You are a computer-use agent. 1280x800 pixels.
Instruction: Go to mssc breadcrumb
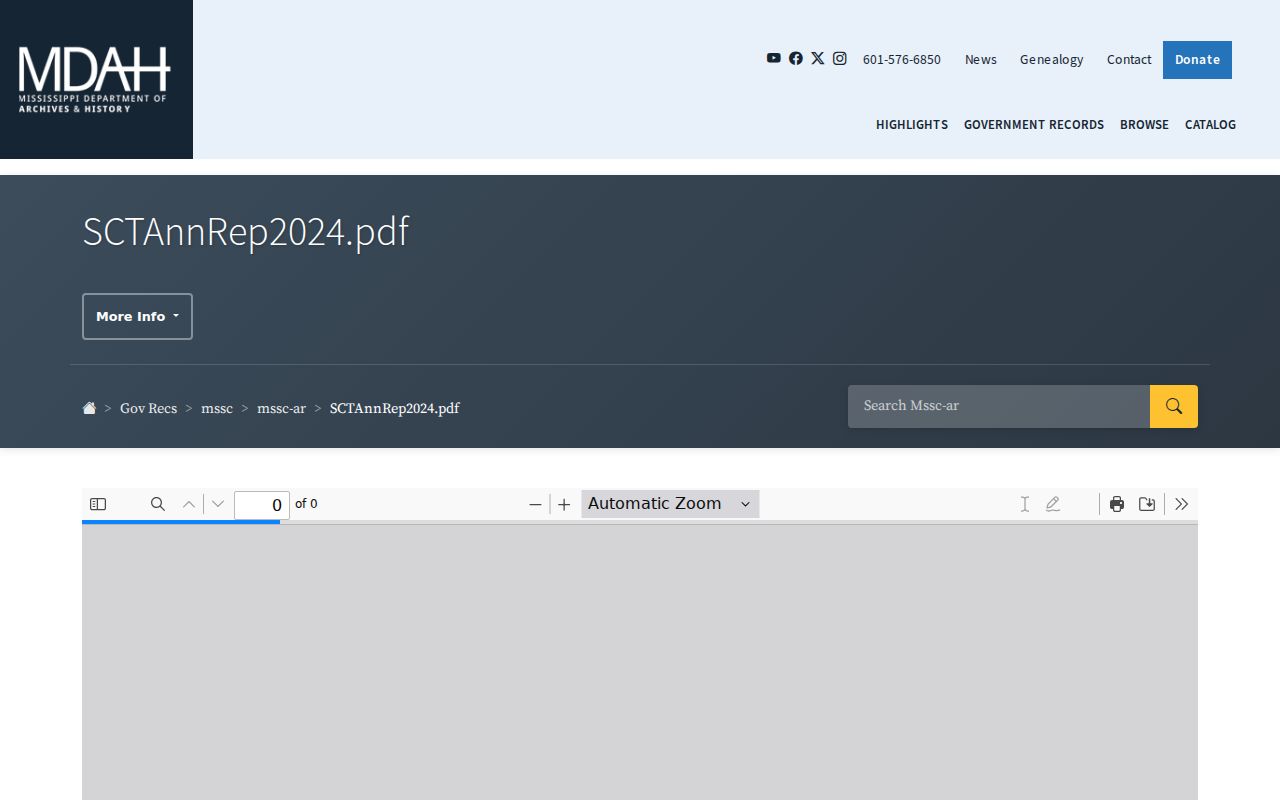pyautogui.click(x=217, y=408)
